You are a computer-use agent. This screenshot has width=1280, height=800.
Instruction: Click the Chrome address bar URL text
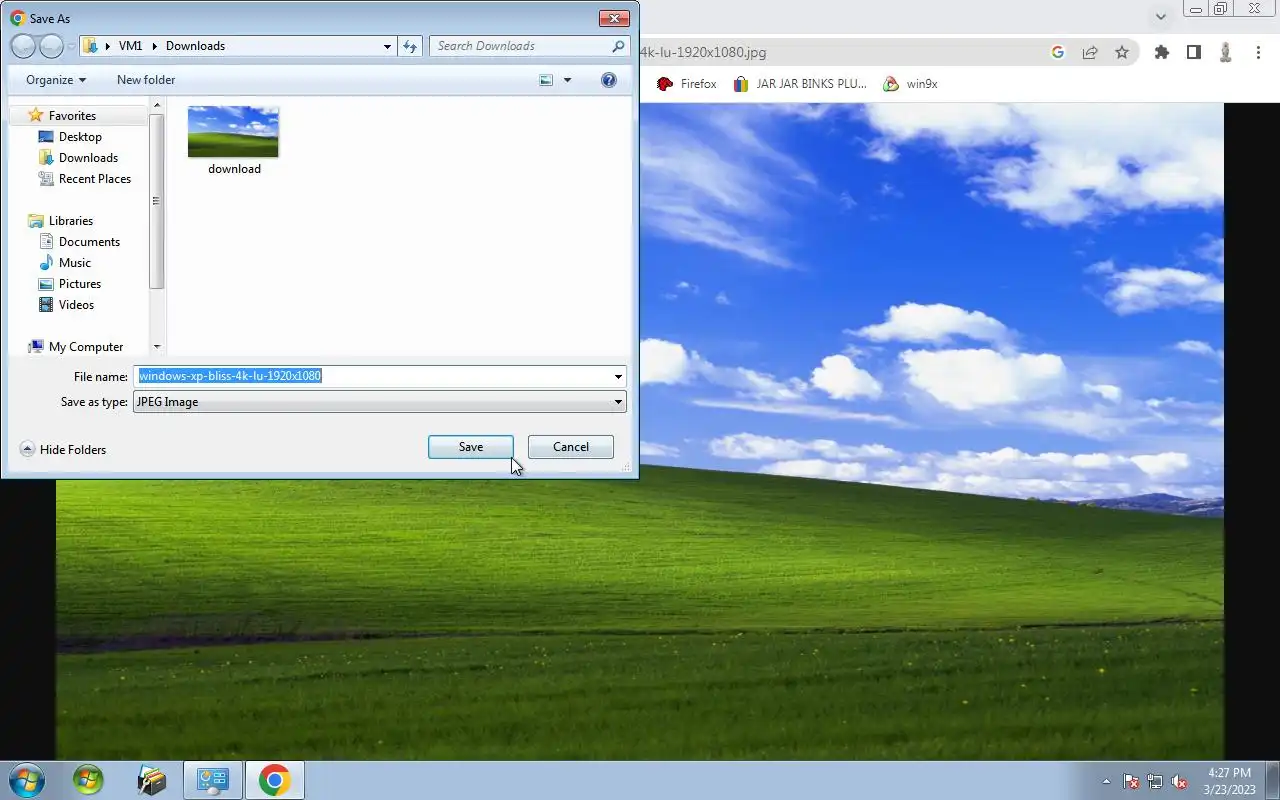(x=704, y=52)
